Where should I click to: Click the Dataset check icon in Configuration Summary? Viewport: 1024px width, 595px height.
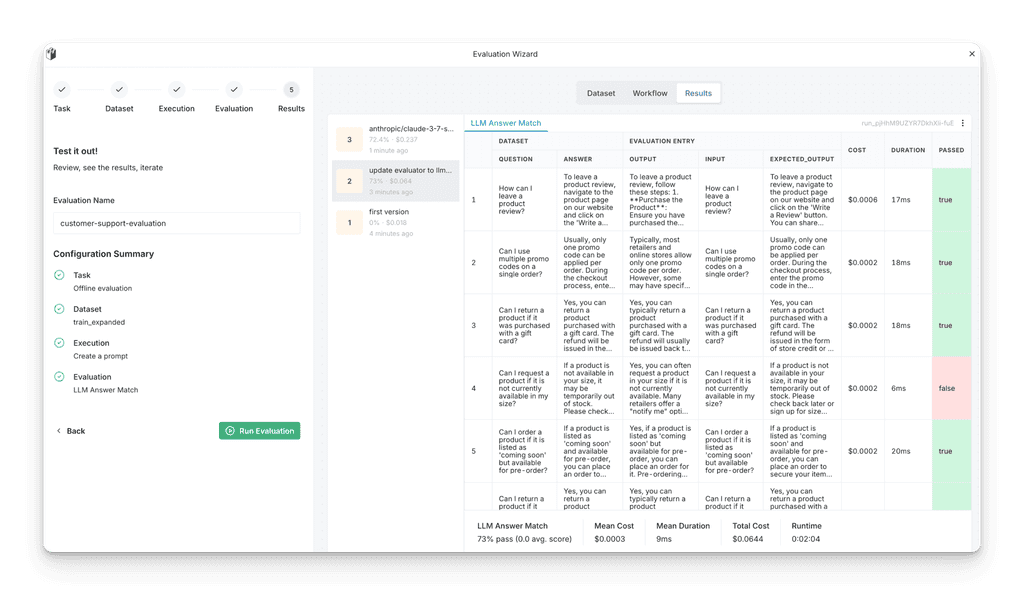(x=59, y=309)
